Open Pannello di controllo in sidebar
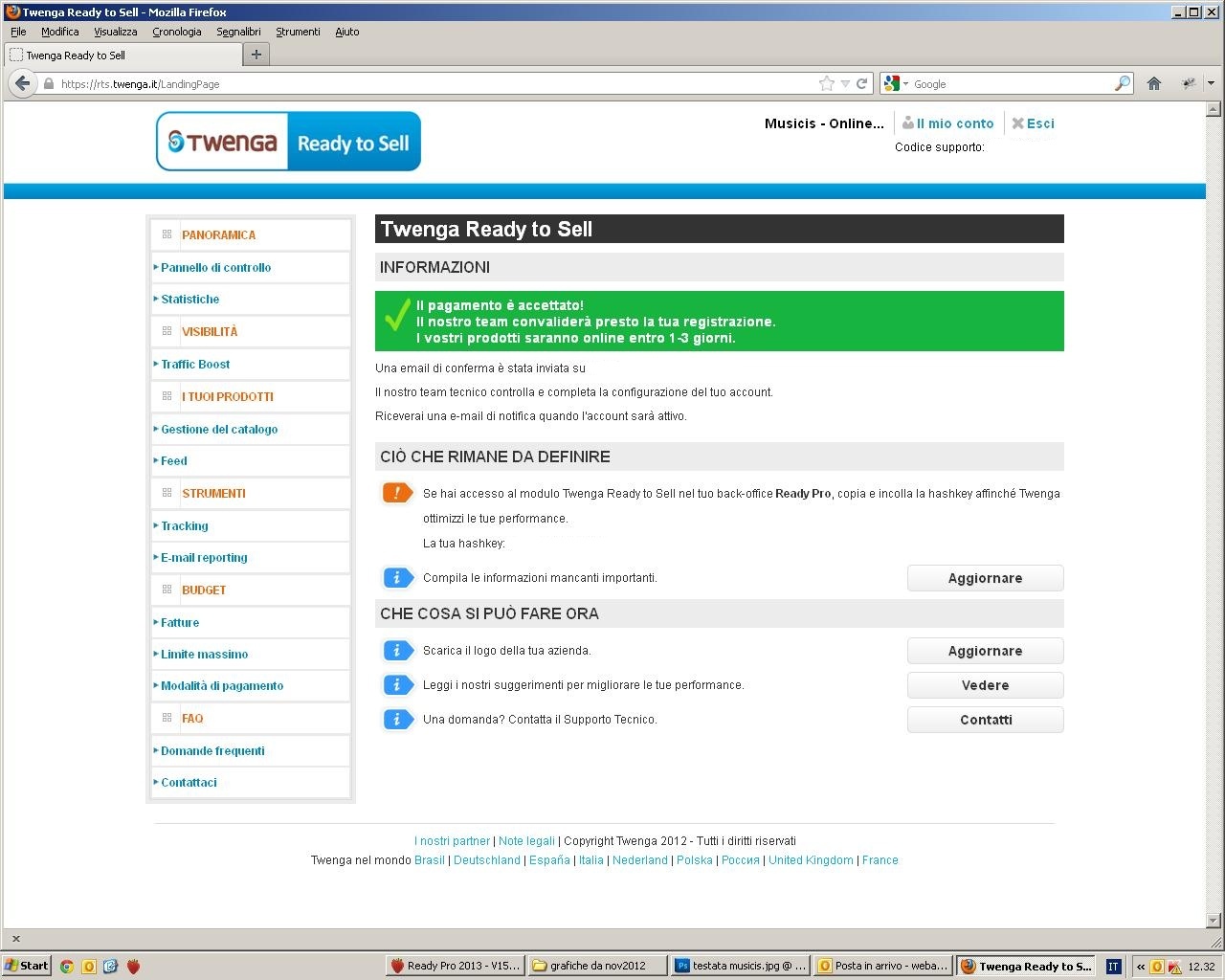 pos(215,267)
